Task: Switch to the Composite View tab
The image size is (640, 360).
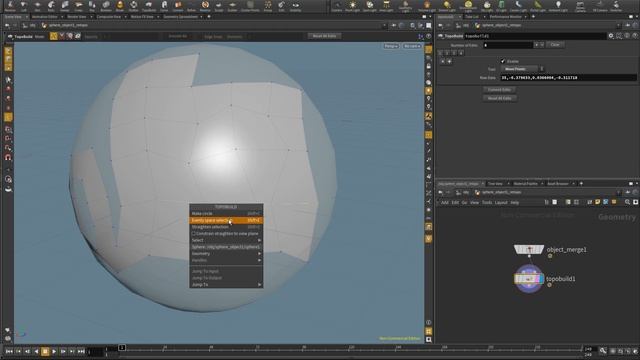Action: [x=109, y=17]
